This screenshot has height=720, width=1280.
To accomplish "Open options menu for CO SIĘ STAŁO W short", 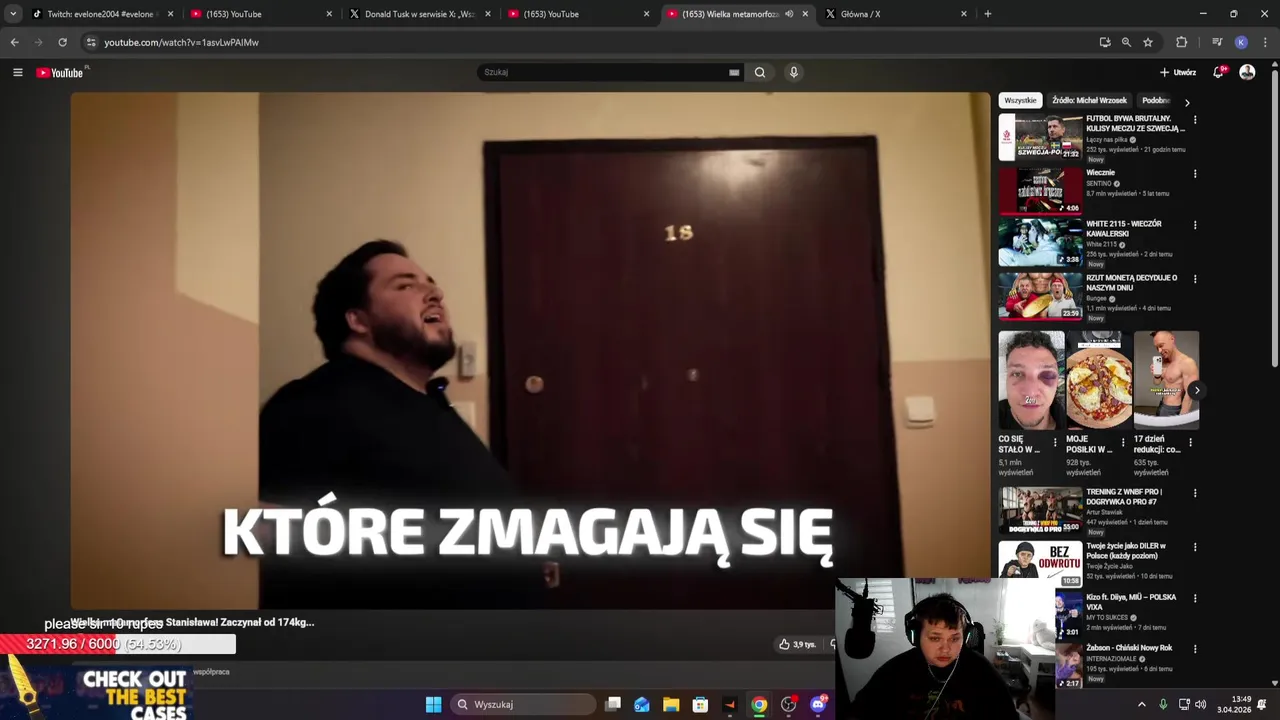I will pyautogui.click(x=1055, y=441).
